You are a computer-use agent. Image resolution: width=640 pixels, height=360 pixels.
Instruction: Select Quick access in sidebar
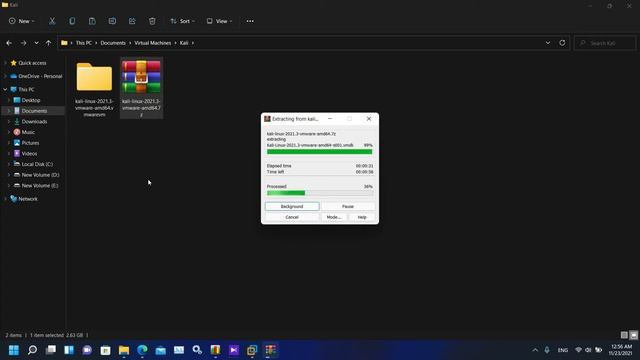pyautogui.click(x=32, y=63)
